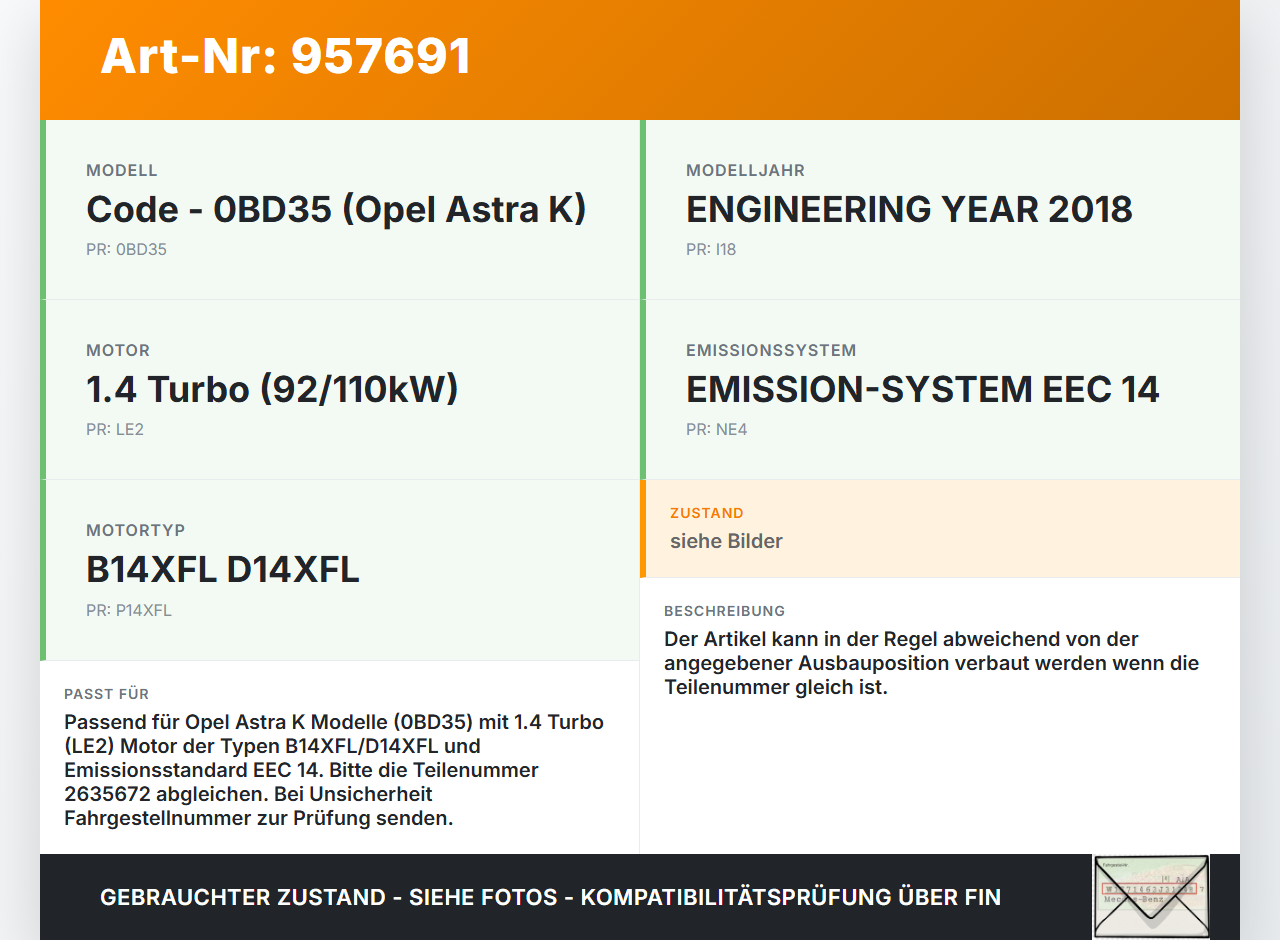
Task: Click the envelope VIN icon
Action: coord(1150,896)
